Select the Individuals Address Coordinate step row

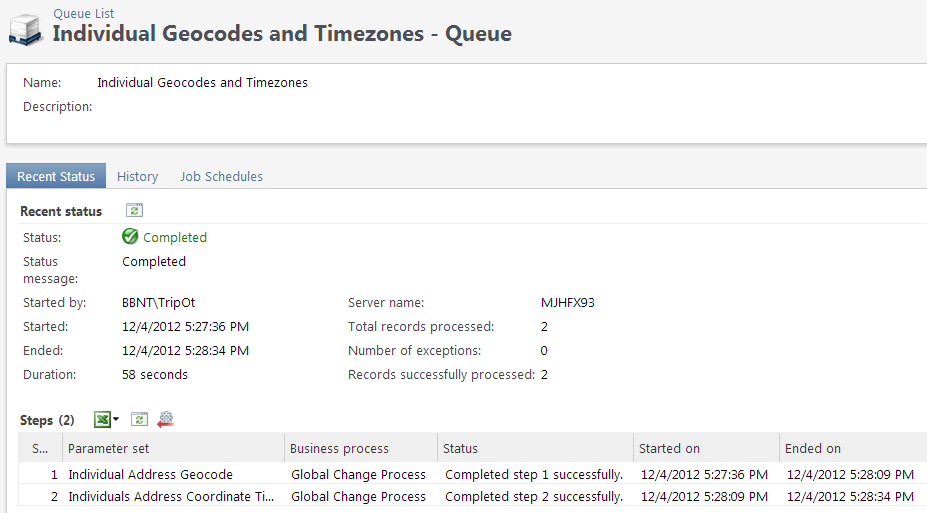click(x=170, y=496)
